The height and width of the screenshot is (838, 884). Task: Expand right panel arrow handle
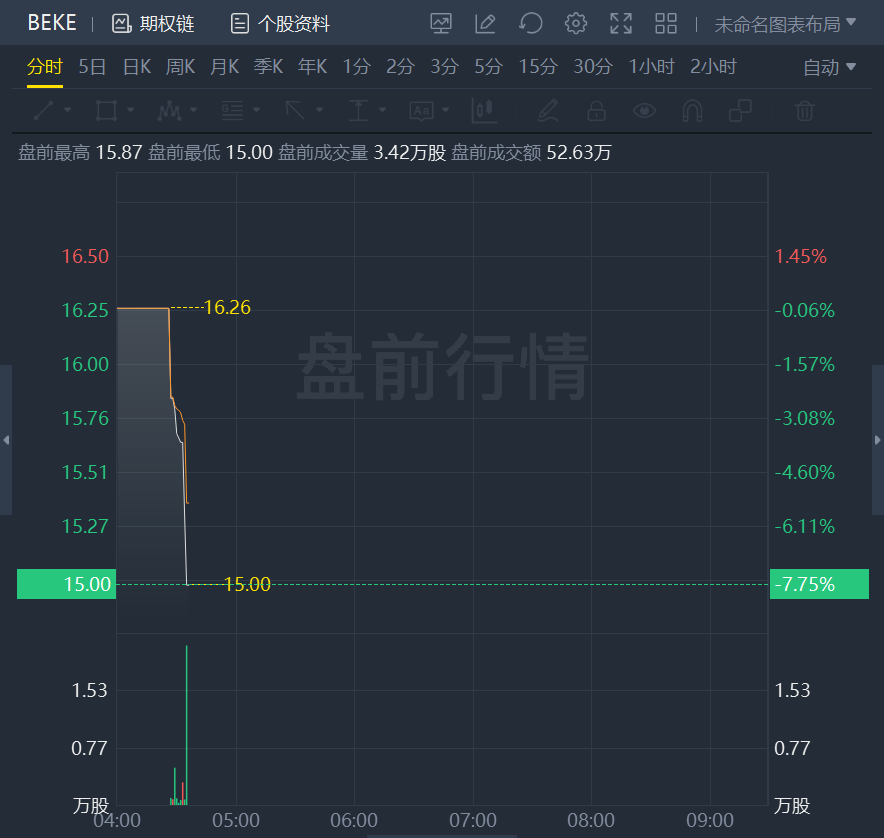coord(878,440)
